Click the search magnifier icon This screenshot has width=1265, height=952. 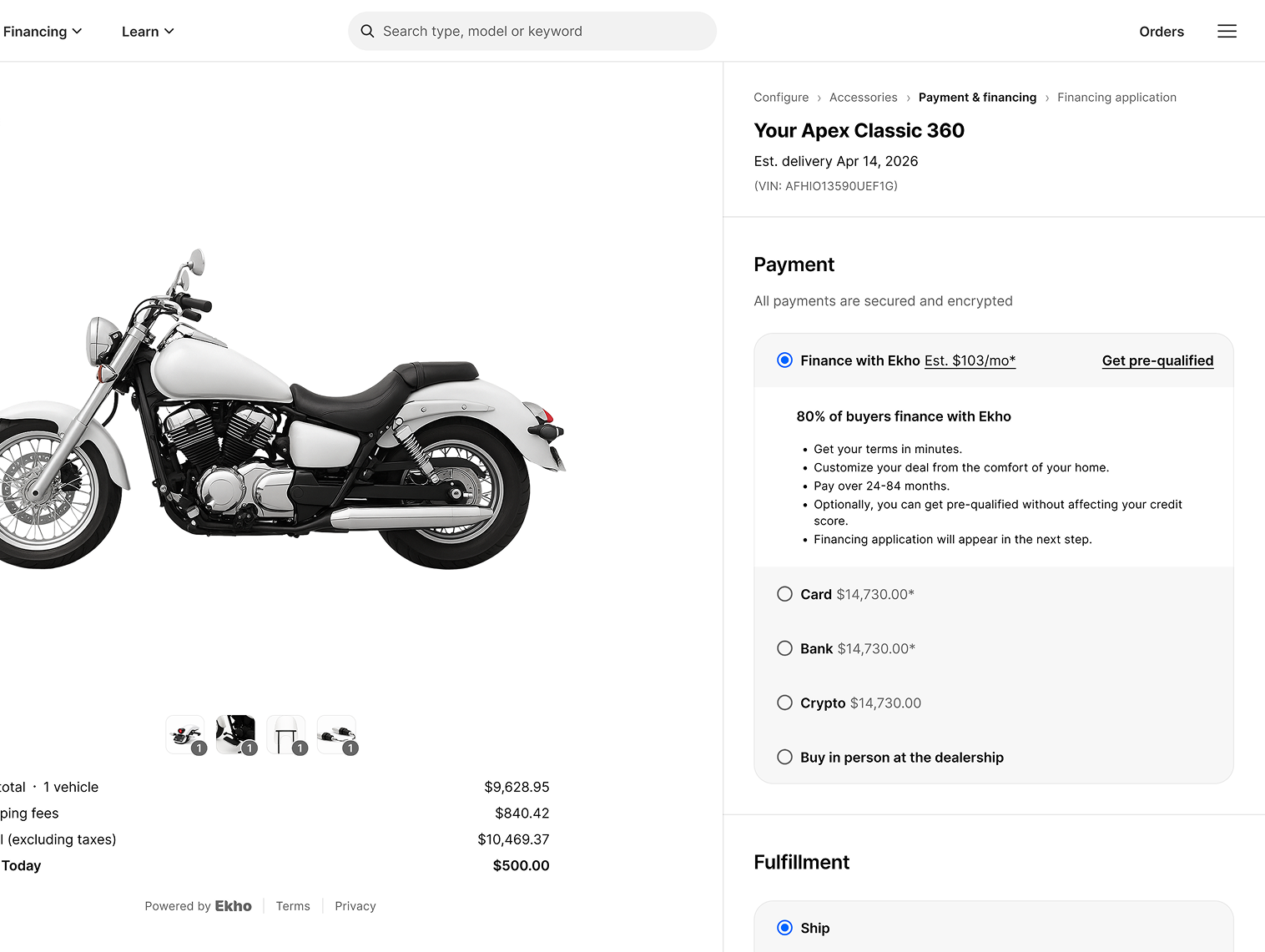click(367, 32)
